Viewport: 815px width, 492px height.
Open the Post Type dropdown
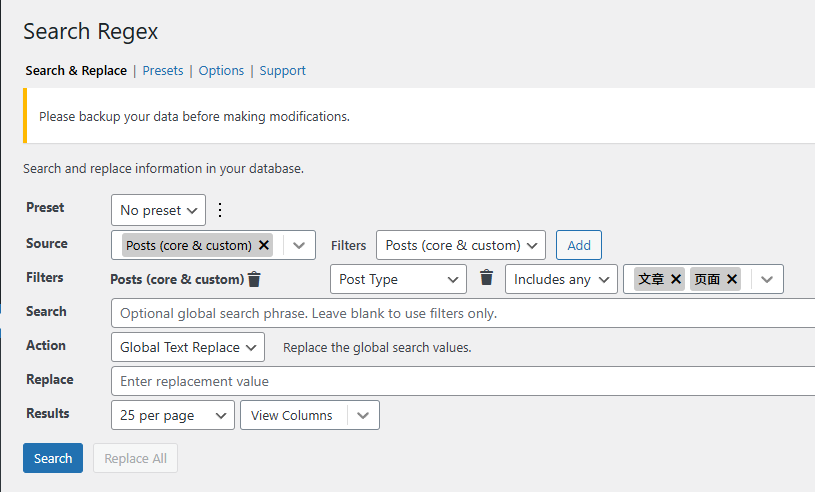[398, 280]
